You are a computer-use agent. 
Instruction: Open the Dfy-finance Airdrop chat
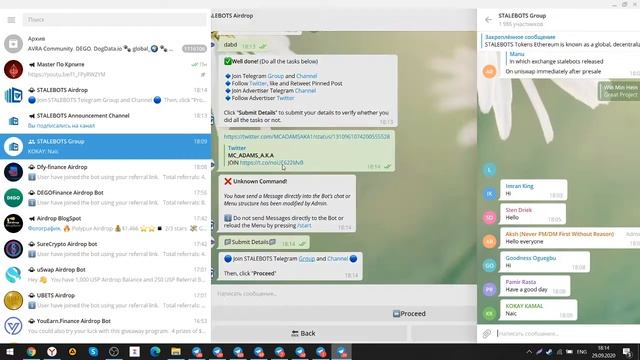[105, 172]
